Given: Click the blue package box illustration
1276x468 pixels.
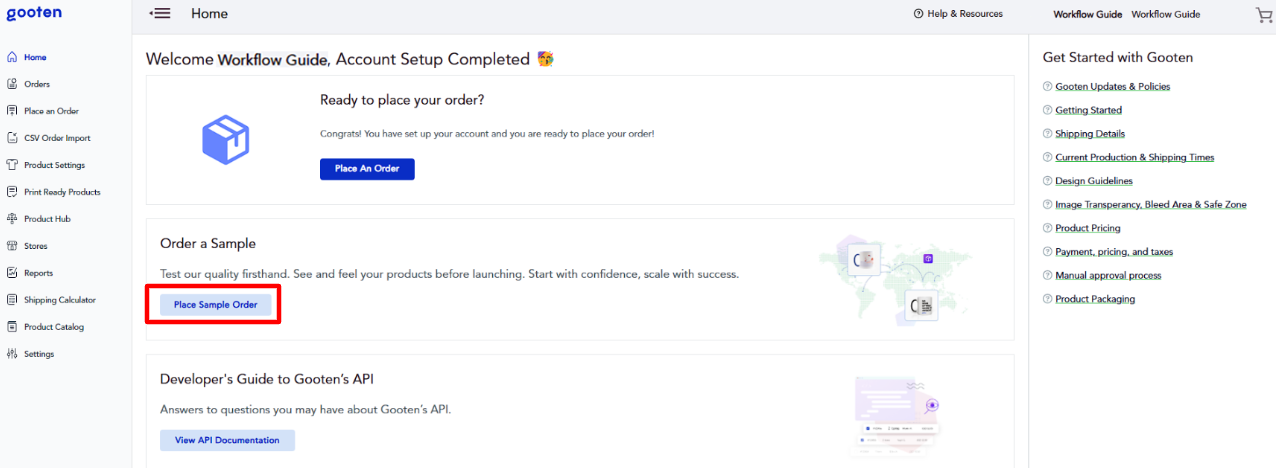Looking at the screenshot, I should point(225,139).
